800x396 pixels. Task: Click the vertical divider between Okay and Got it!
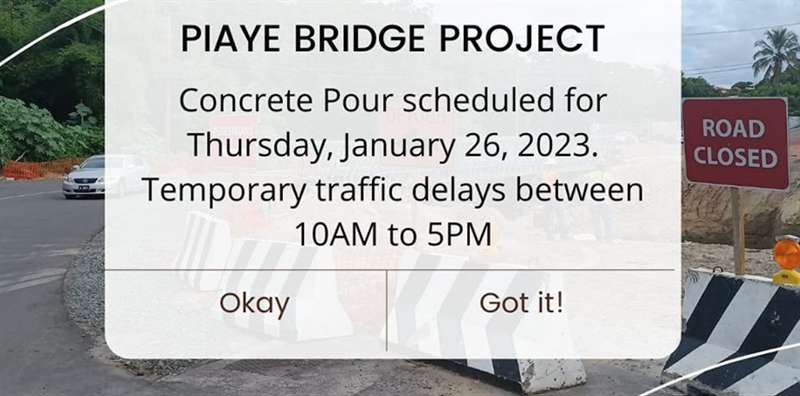(x=387, y=310)
